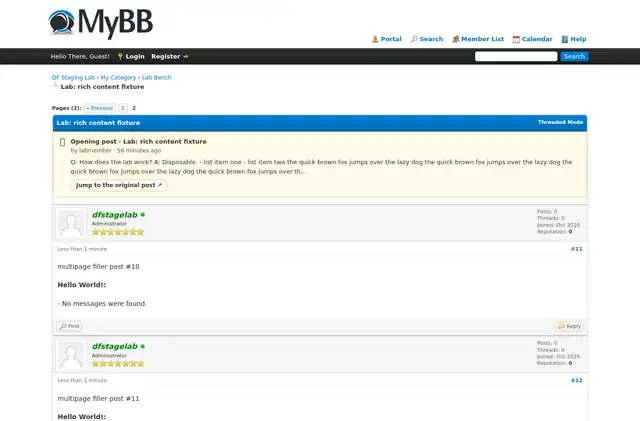Image resolution: width=640 pixels, height=421 pixels.
Task: Click avatar of post #11 author
Action: pos(71,223)
